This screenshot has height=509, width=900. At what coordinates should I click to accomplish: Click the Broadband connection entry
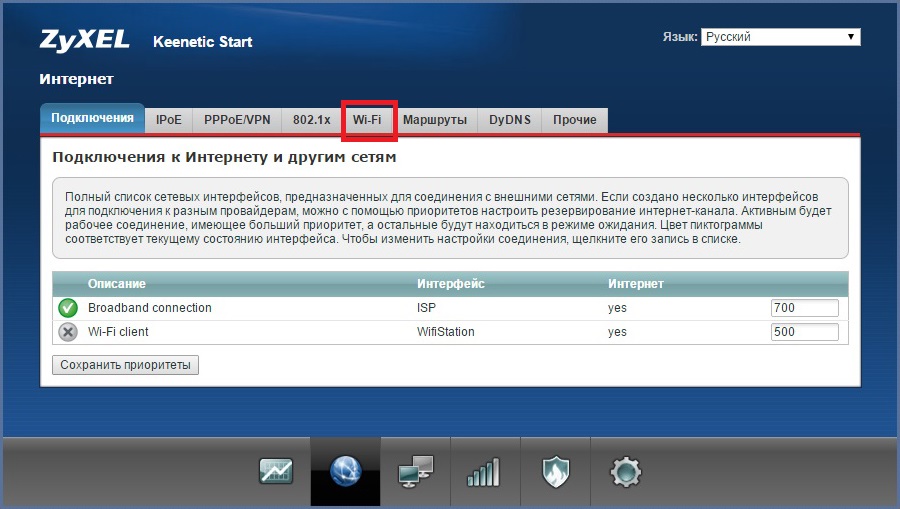150,308
